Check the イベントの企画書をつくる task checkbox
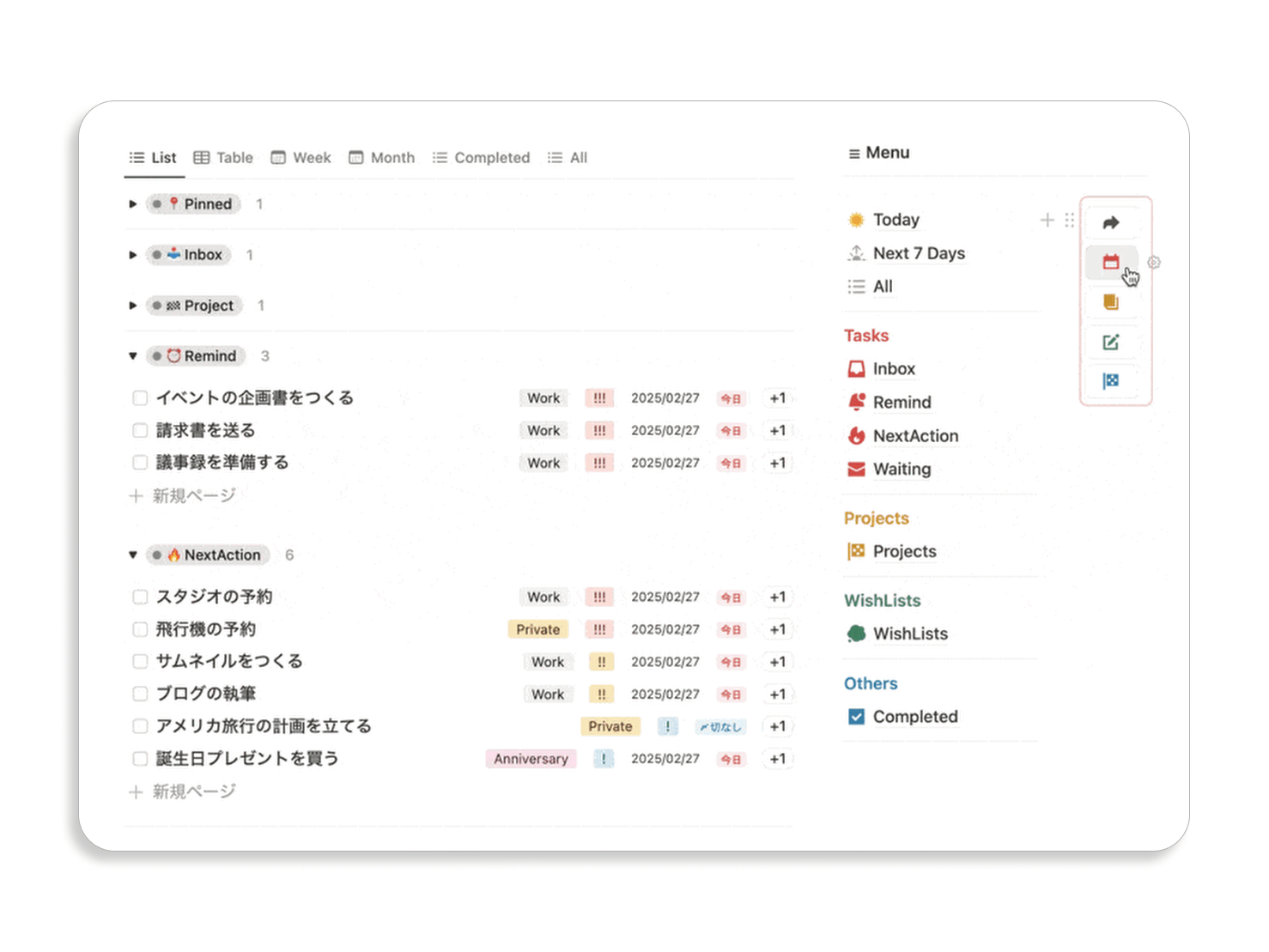Screen dimensions: 1269x952 click(140, 397)
